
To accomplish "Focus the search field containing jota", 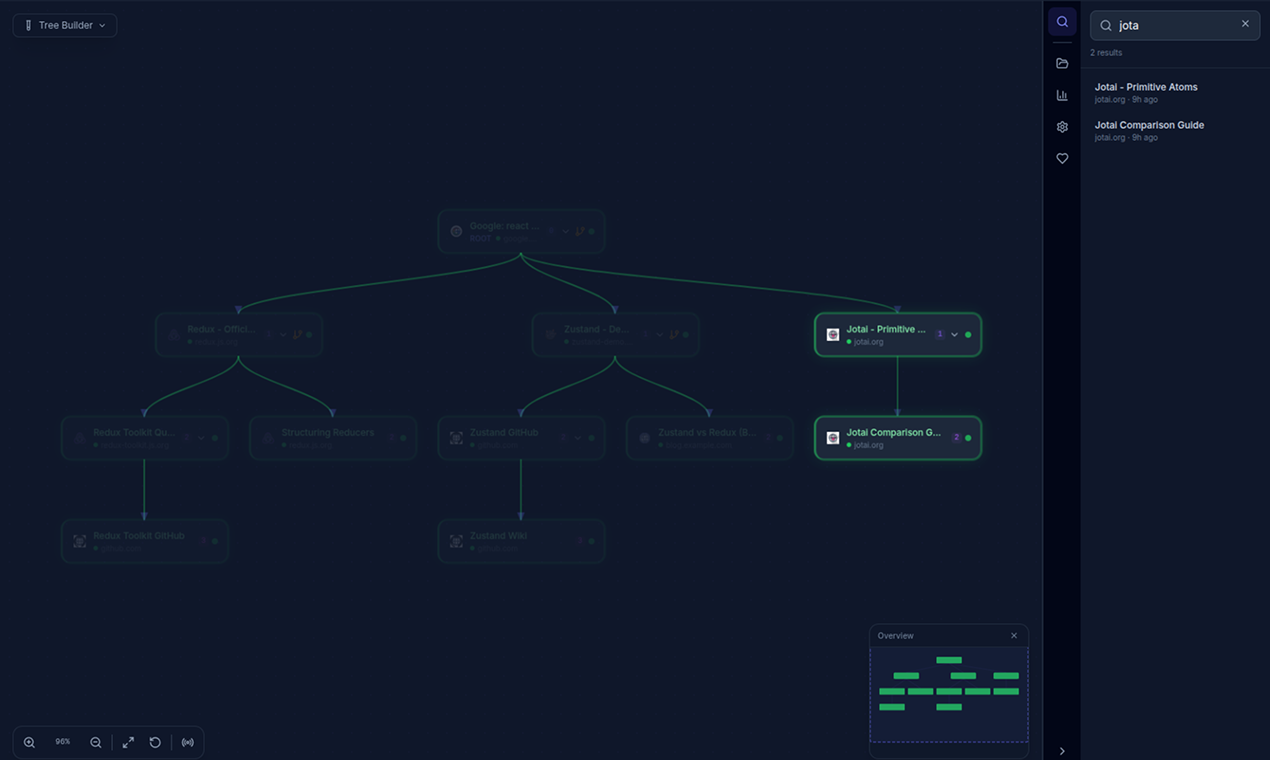I will click(1175, 25).
